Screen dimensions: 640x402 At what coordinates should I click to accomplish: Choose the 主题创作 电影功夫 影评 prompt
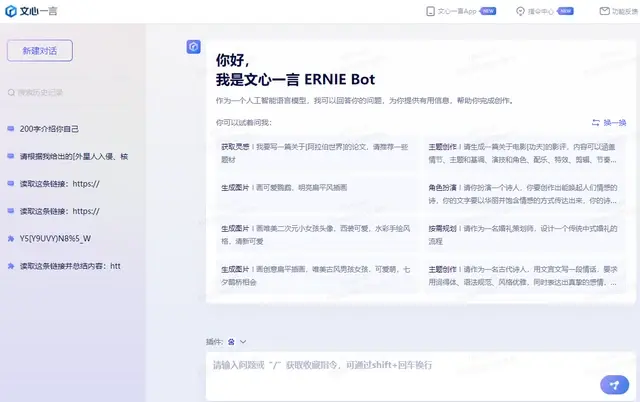pyautogui.click(x=524, y=153)
